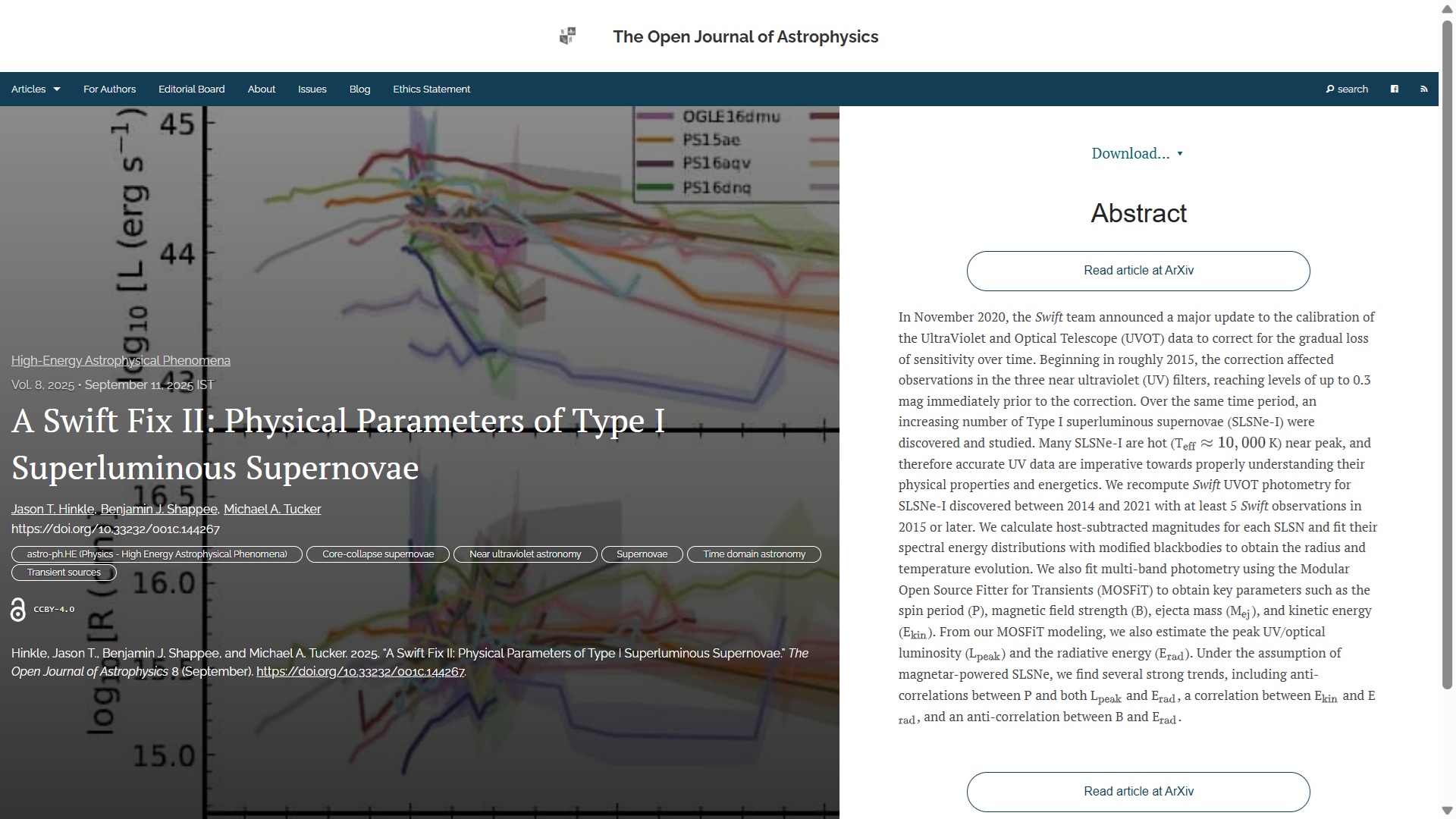Image resolution: width=1456 pixels, height=819 pixels.
Task: Open the For Authors menu item
Action: 109,89
